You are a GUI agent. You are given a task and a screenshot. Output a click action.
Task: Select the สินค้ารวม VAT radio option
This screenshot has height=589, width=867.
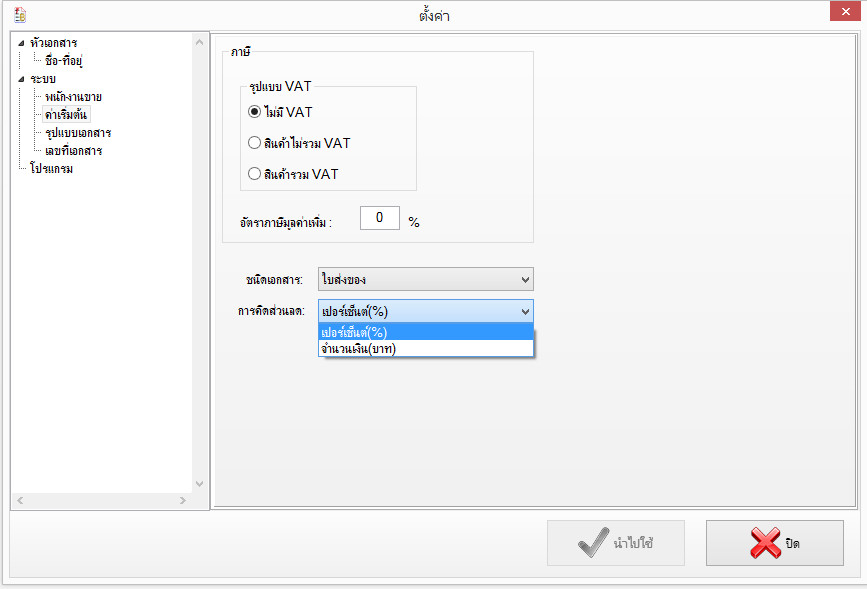[x=293, y=174]
